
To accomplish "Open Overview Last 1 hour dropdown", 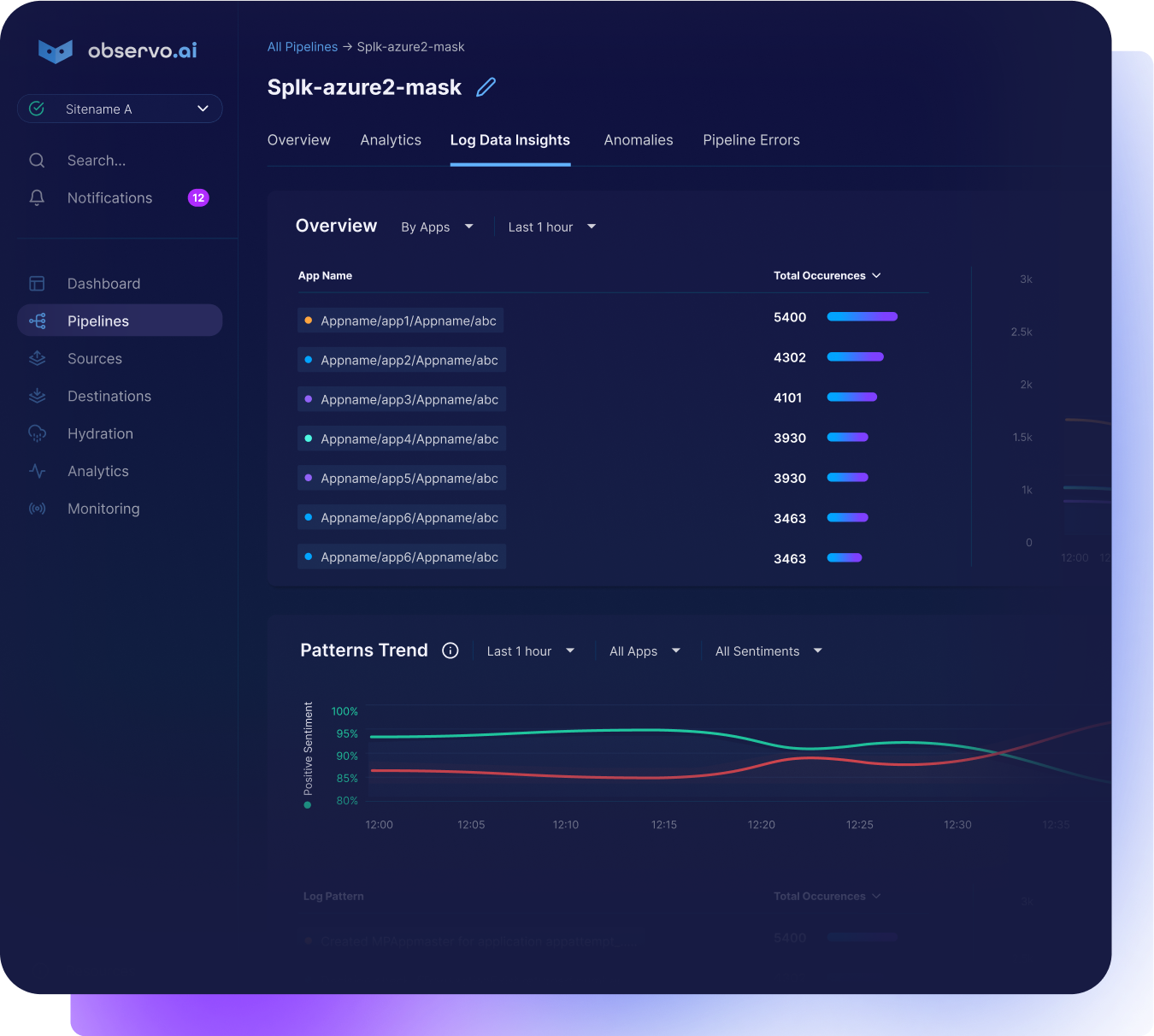I will pos(551,227).
